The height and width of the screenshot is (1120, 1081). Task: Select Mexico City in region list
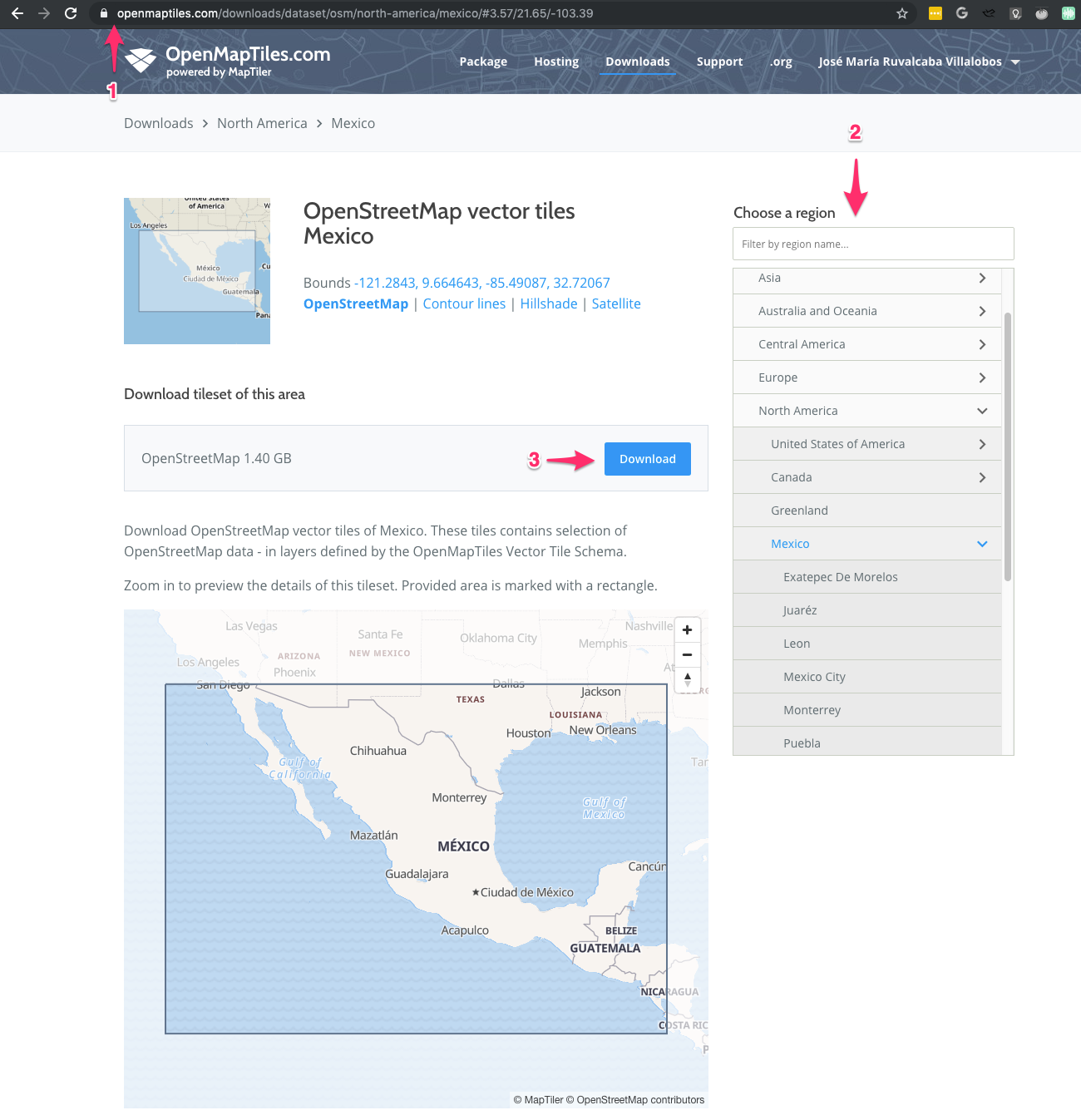click(x=867, y=677)
